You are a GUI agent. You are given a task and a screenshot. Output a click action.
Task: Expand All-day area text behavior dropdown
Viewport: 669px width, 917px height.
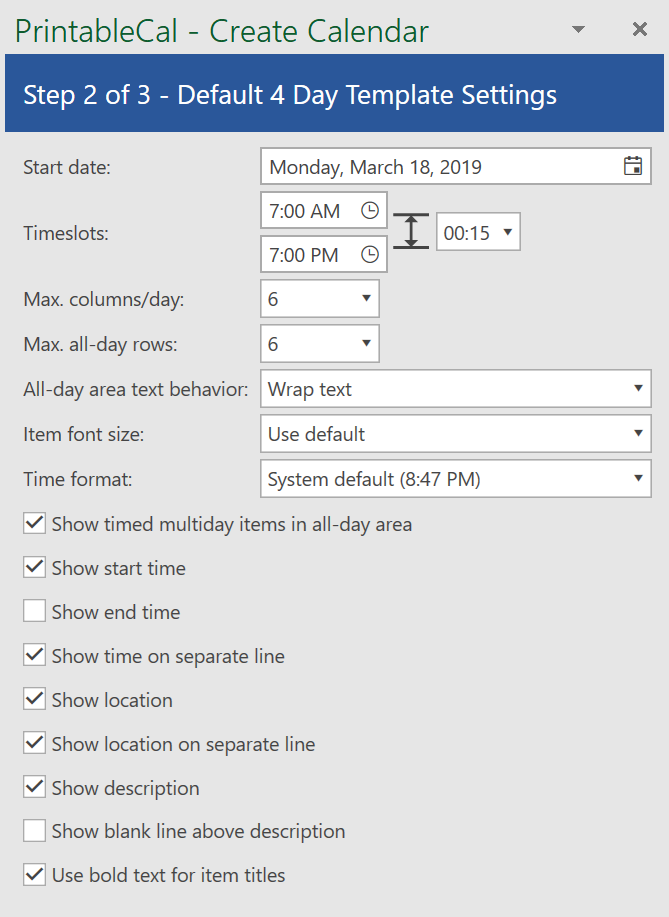(x=455, y=389)
